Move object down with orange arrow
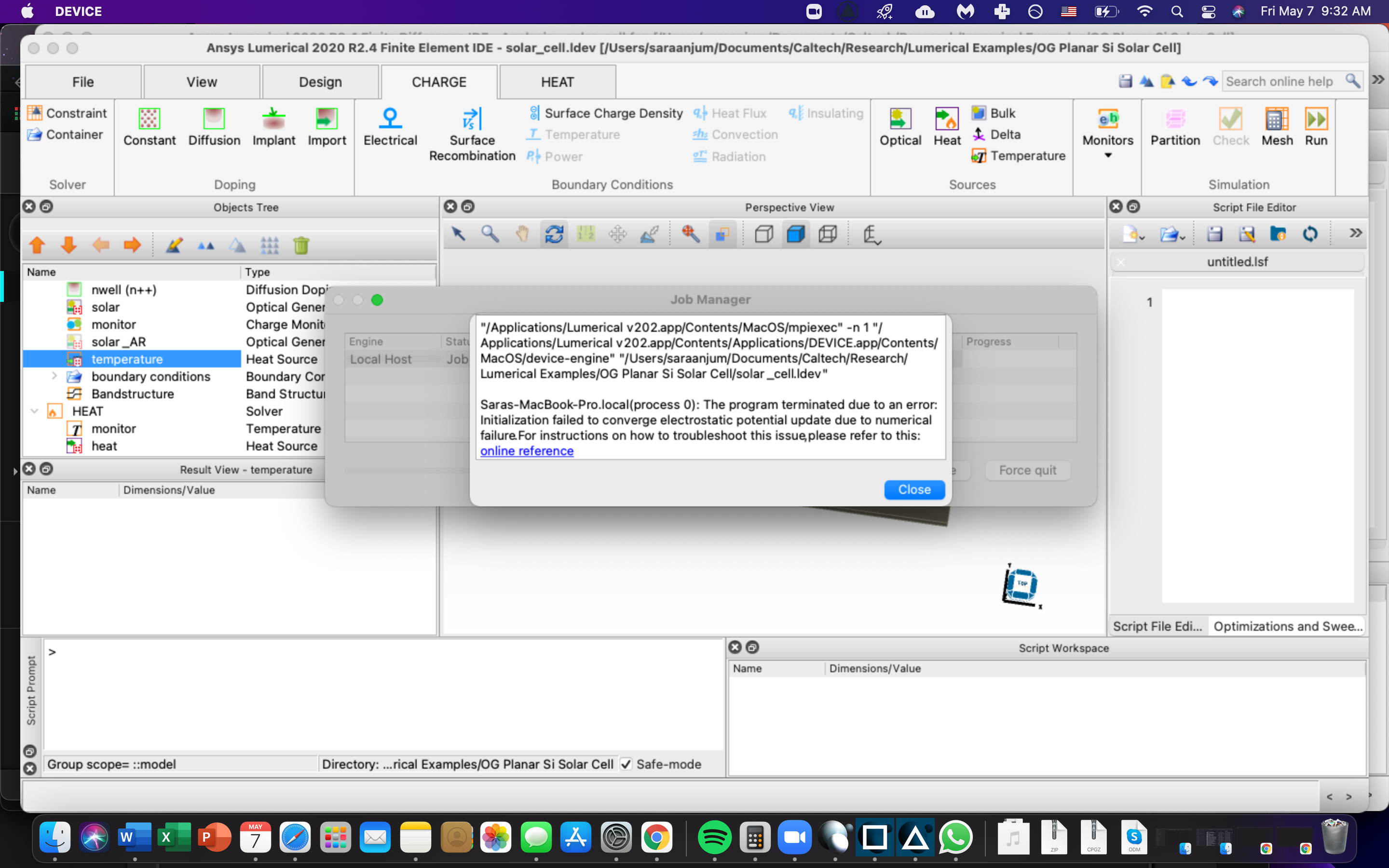 [69, 246]
